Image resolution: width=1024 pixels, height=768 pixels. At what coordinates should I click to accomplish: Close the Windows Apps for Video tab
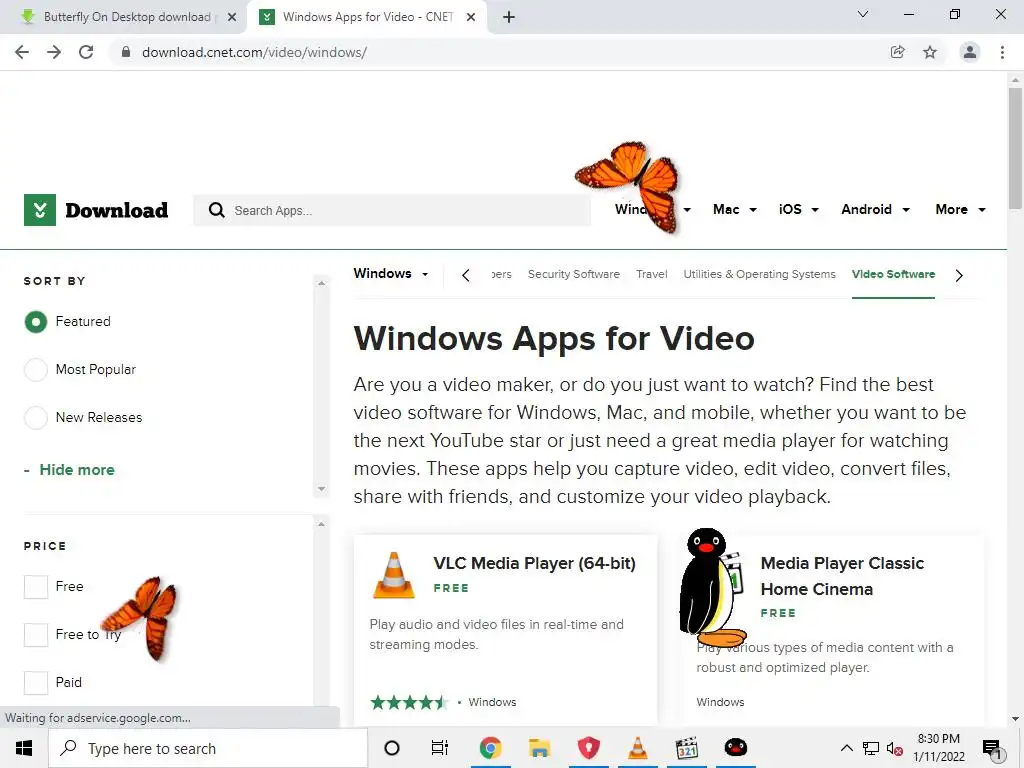pyautogui.click(x=471, y=17)
